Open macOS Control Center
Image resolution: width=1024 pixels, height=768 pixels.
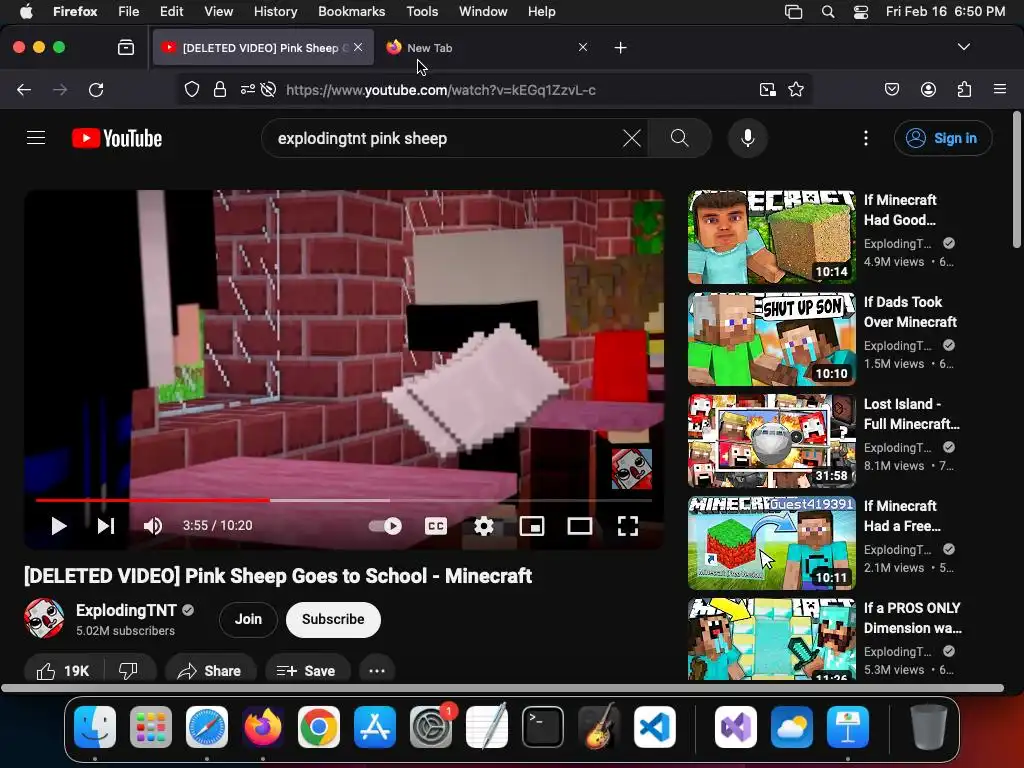[x=861, y=11]
